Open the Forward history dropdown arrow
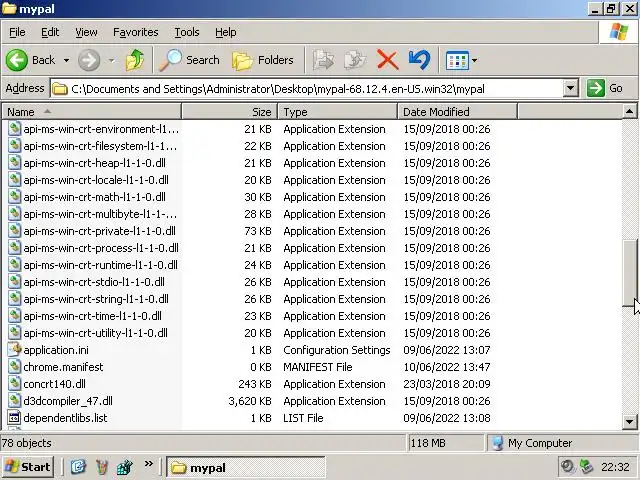This screenshot has width=640, height=480. click(111, 61)
